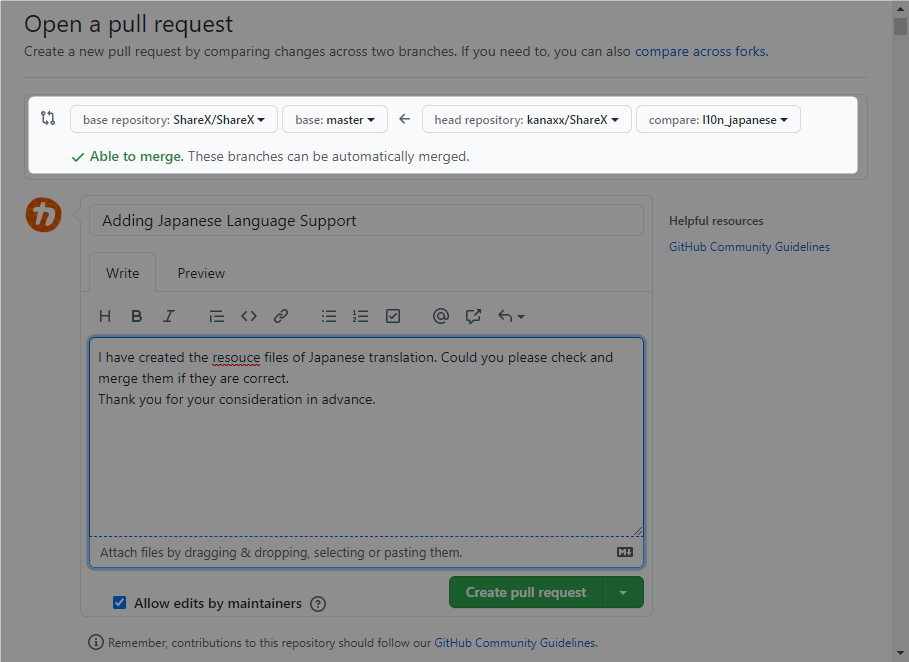Open compare: l10n_japanese branch dropdown
Screen dimensions: 909x662
[718, 119]
